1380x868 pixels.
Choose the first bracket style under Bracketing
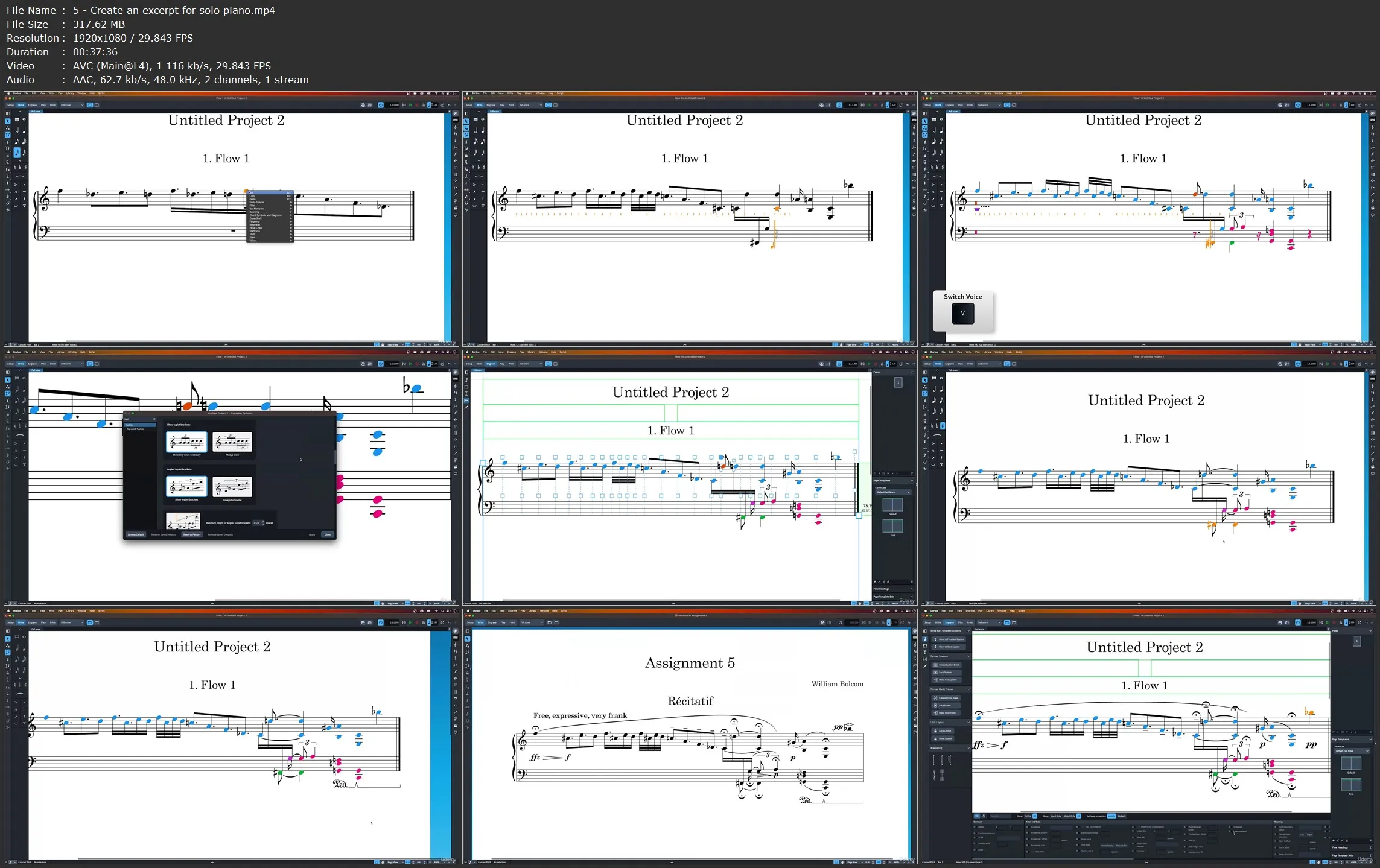click(x=933, y=760)
